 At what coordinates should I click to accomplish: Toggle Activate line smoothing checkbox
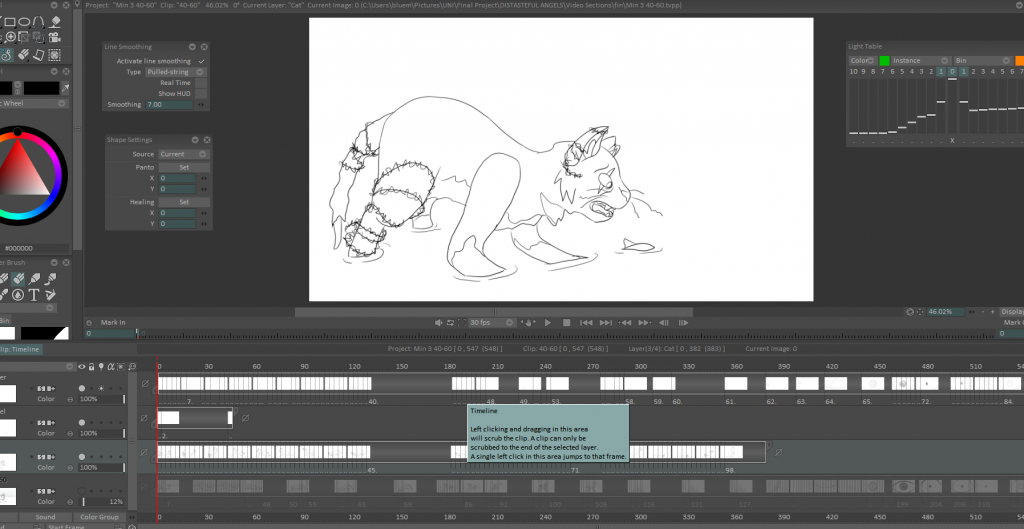[201, 61]
